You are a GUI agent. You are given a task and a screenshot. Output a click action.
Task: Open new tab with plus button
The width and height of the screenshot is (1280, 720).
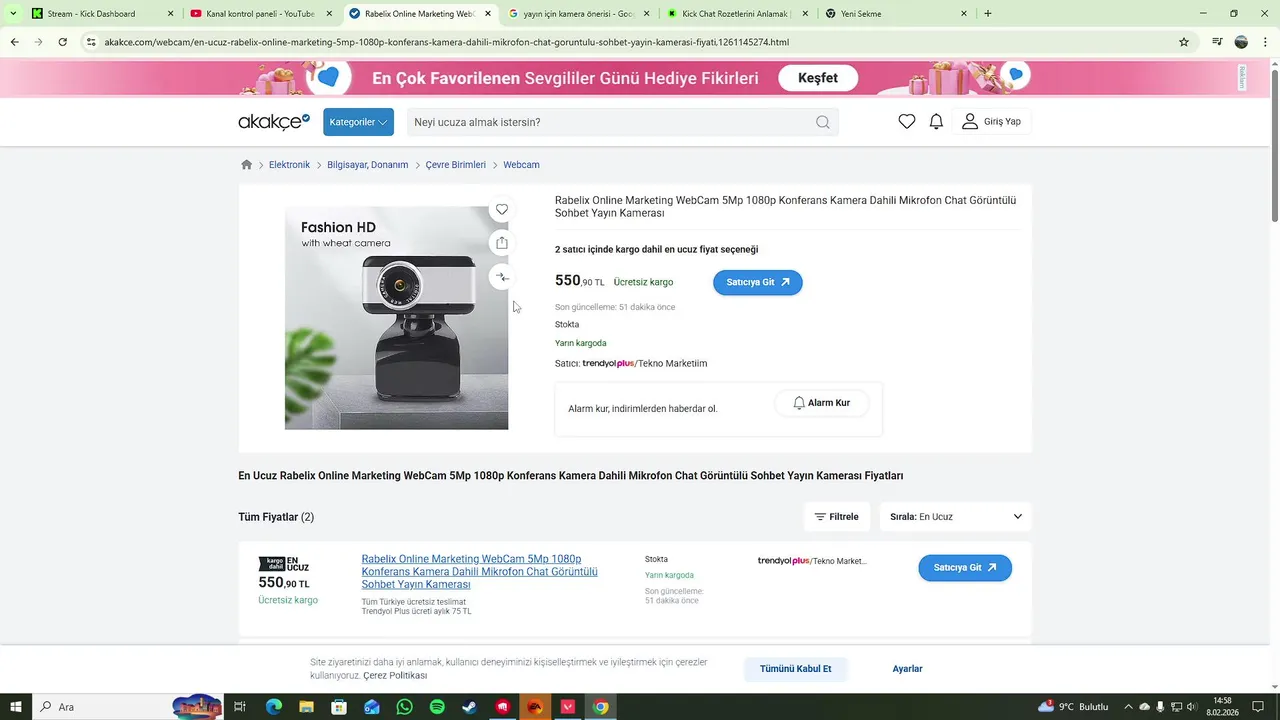coord(988,14)
